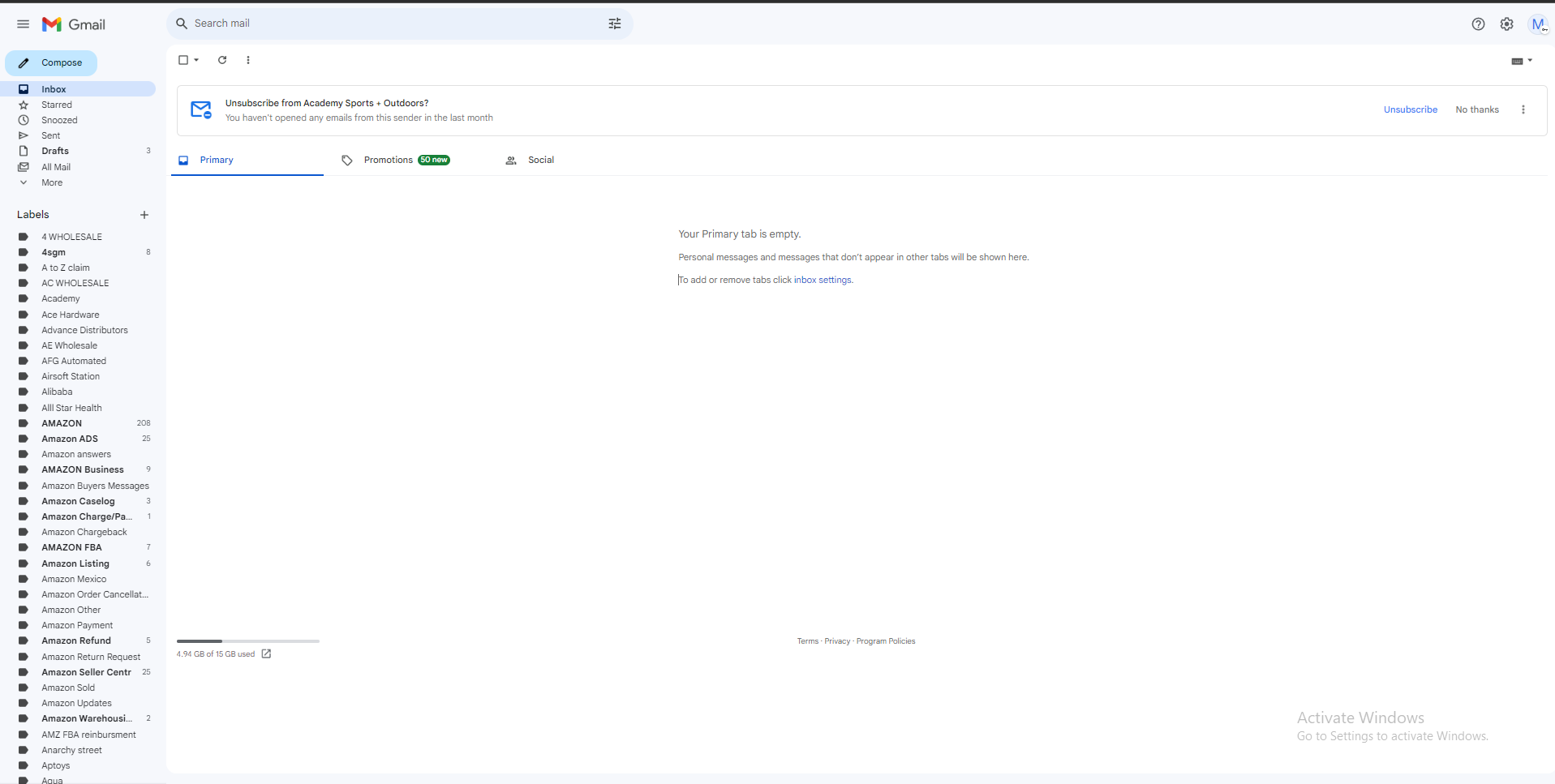Open the Terms link
This screenshot has width=1555, height=784.
[807, 641]
